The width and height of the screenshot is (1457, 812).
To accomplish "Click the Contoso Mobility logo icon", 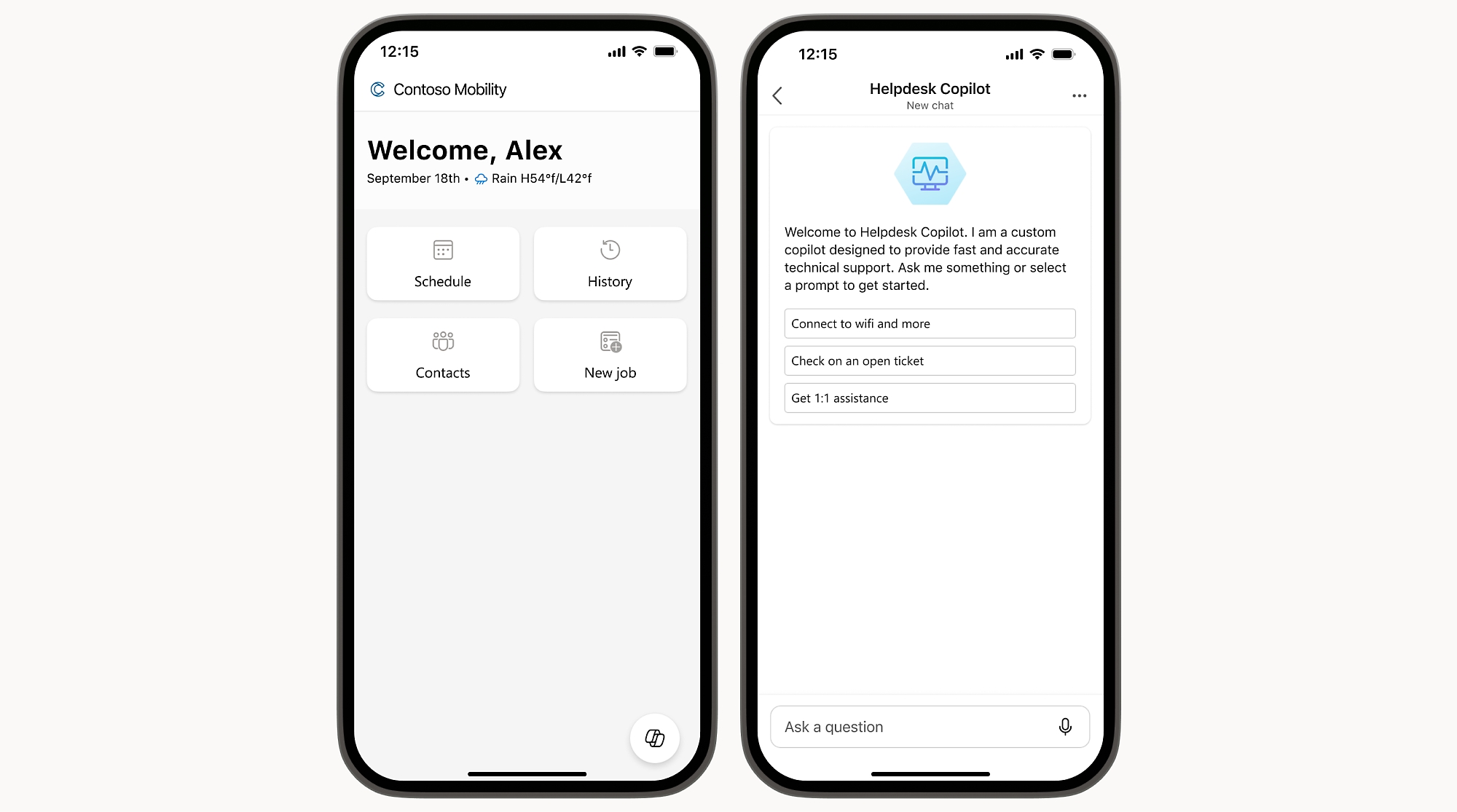I will click(375, 89).
